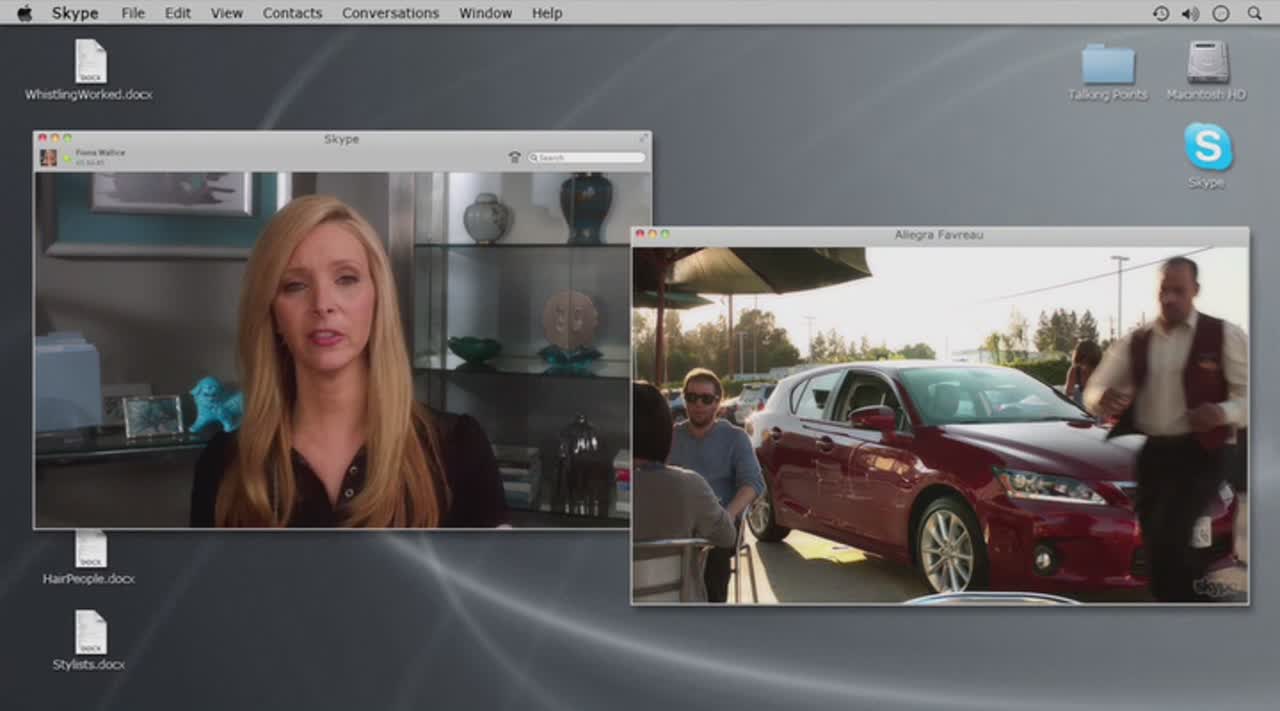Open the Apple menu
Screen dimensions: 1280x711
pyautogui.click(x=24, y=13)
